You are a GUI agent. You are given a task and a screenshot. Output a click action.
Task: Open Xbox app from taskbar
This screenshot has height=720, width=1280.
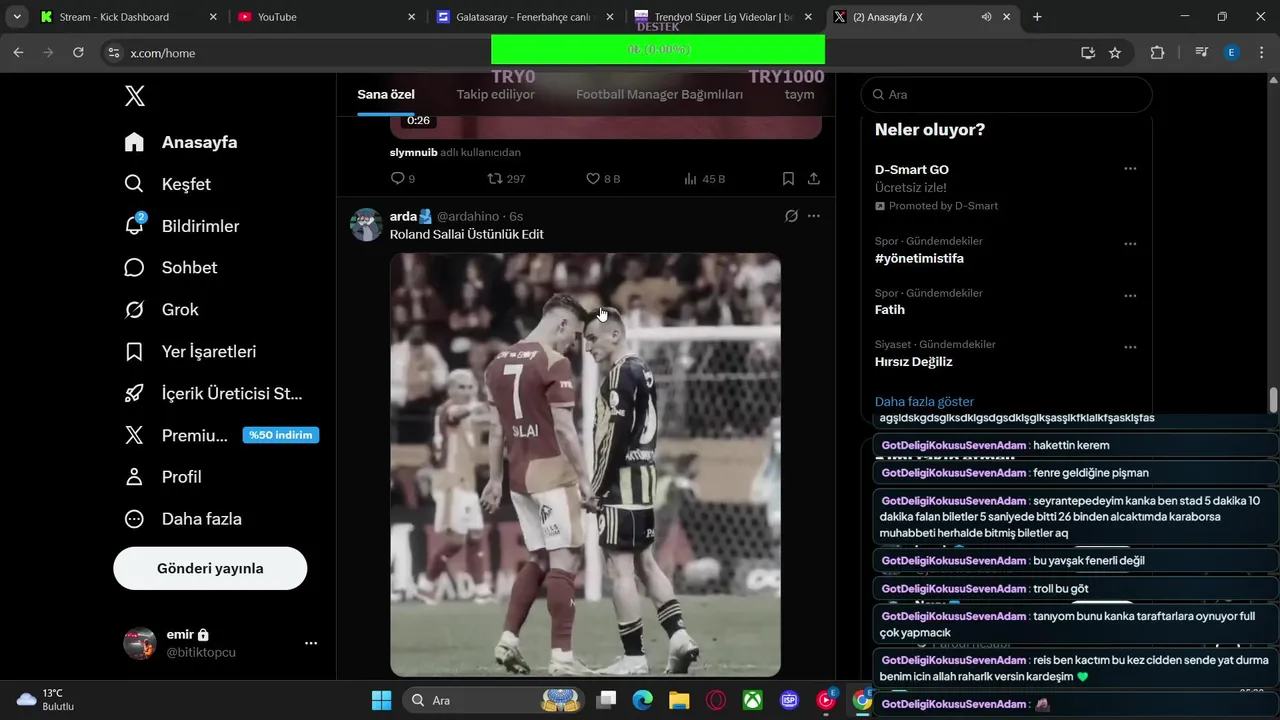click(x=752, y=700)
